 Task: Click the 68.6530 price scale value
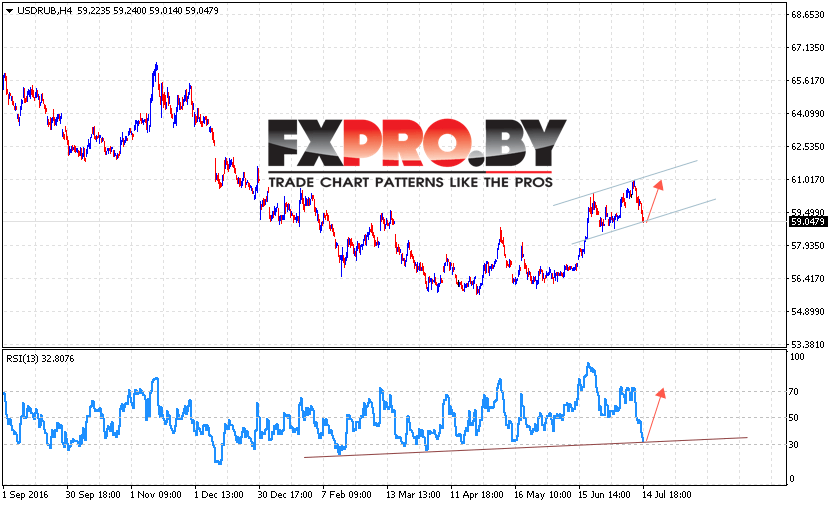pyautogui.click(x=807, y=15)
